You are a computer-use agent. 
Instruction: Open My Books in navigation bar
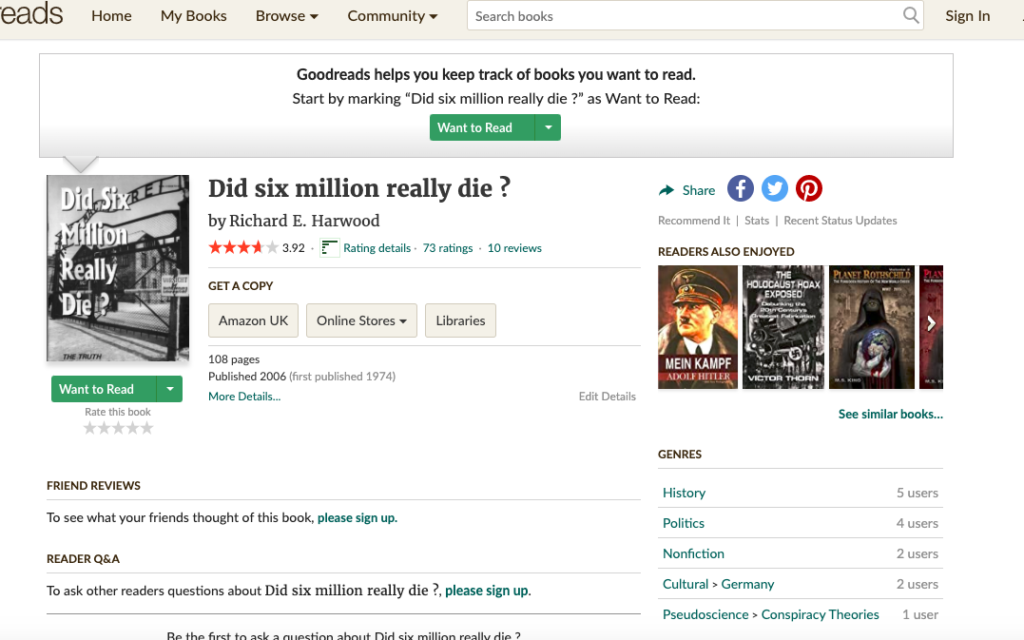[x=193, y=16]
